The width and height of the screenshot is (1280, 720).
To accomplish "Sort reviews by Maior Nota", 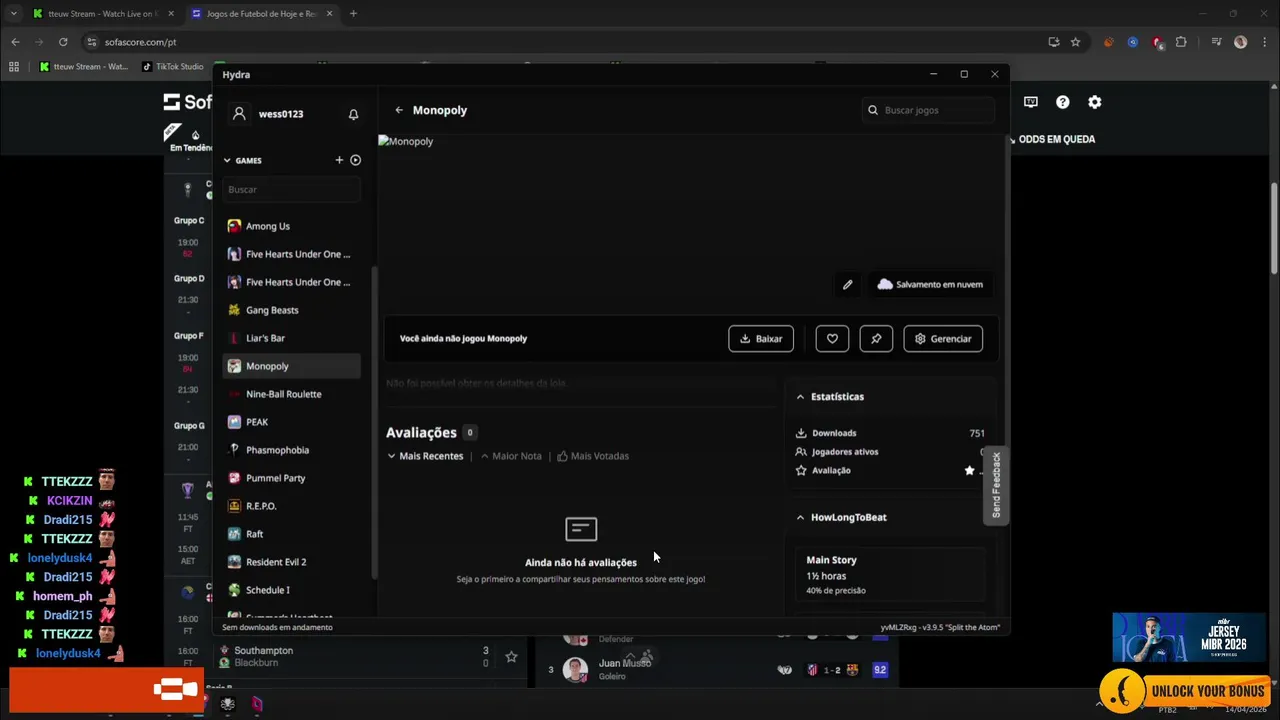I will (x=511, y=456).
